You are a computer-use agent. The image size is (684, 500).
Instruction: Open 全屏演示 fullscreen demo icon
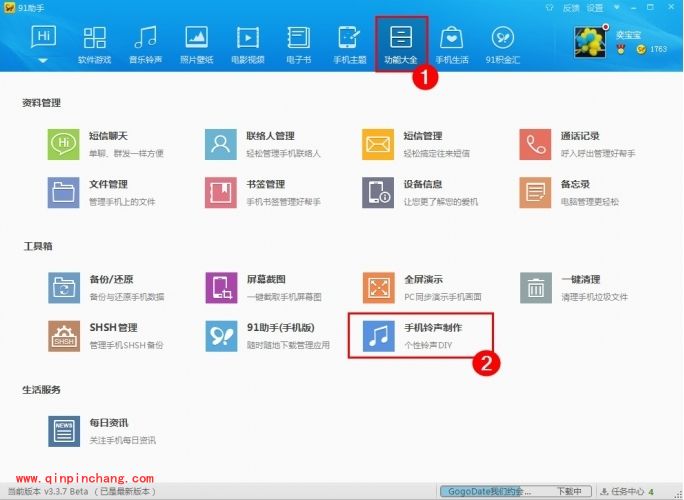(378, 288)
